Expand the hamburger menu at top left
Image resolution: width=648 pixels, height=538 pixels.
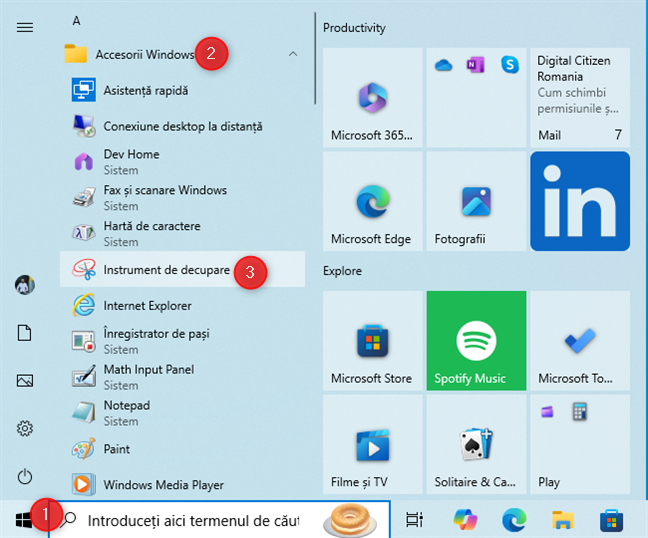25,27
